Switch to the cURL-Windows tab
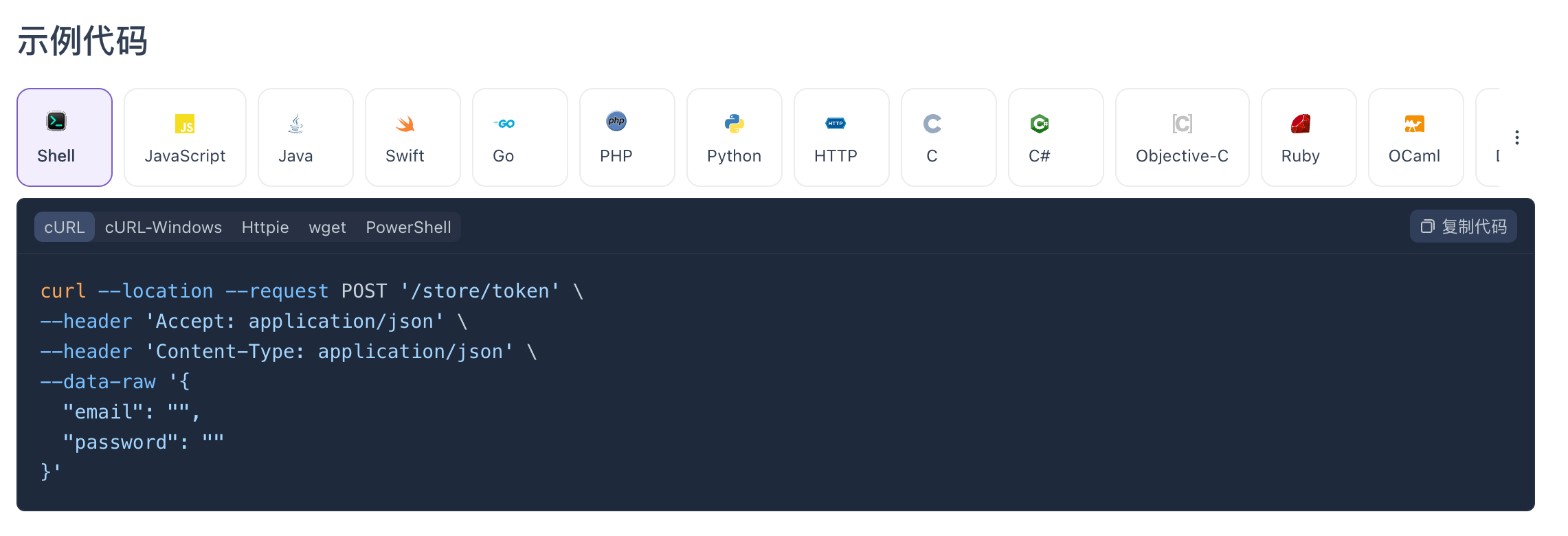This screenshot has width=1568, height=536. 164,227
